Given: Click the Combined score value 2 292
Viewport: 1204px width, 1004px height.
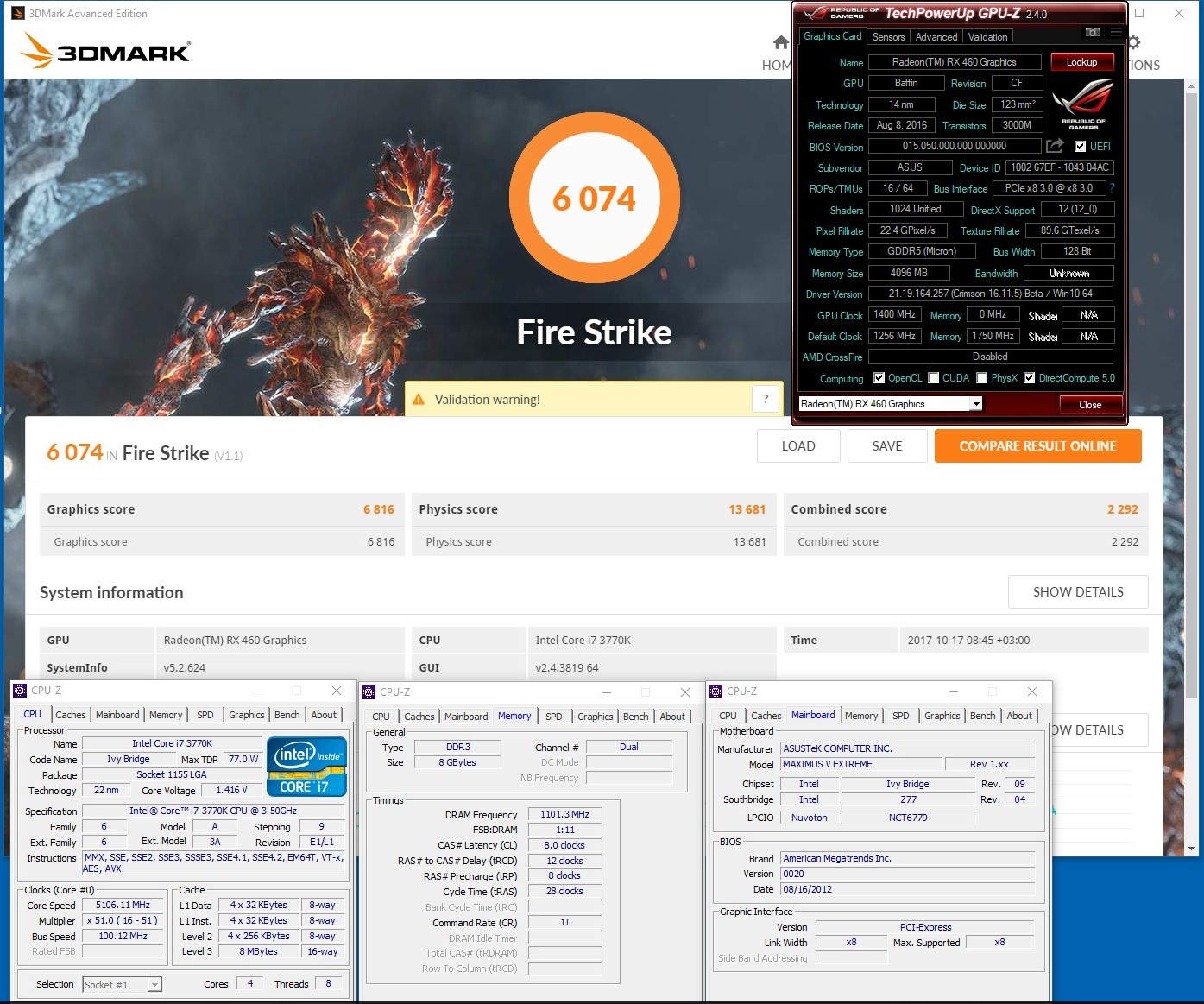Looking at the screenshot, I should pos(1122,509).
